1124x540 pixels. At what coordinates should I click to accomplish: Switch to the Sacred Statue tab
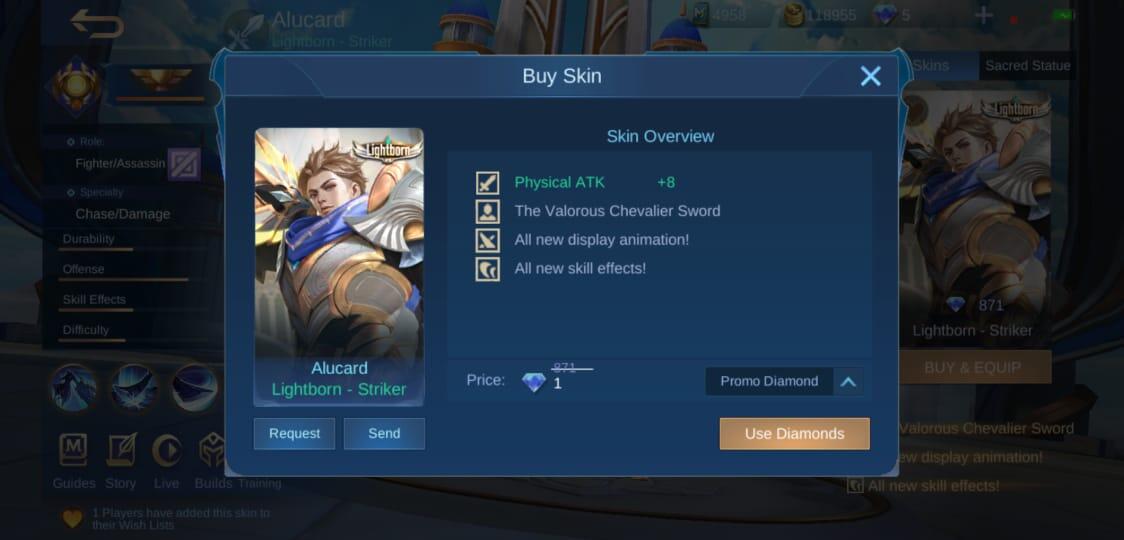(x=1027, y=66)
